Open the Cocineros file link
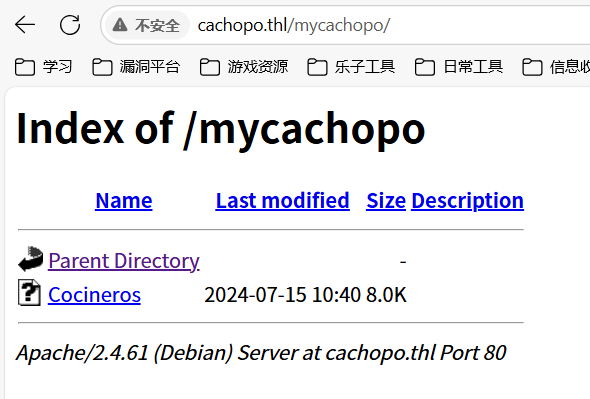This screenshot has height=399, width=590. [x=94, y=295]
